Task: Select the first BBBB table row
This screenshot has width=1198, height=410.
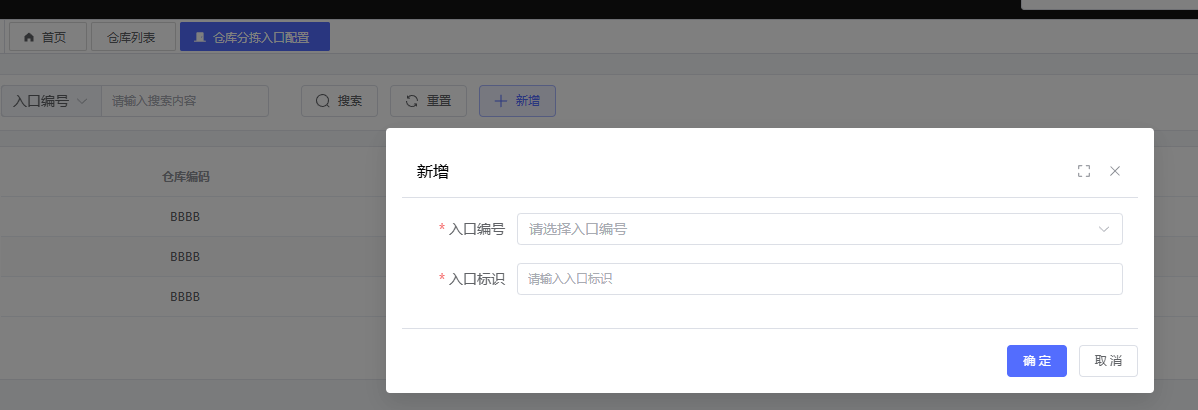Action: tap(185, 216)
